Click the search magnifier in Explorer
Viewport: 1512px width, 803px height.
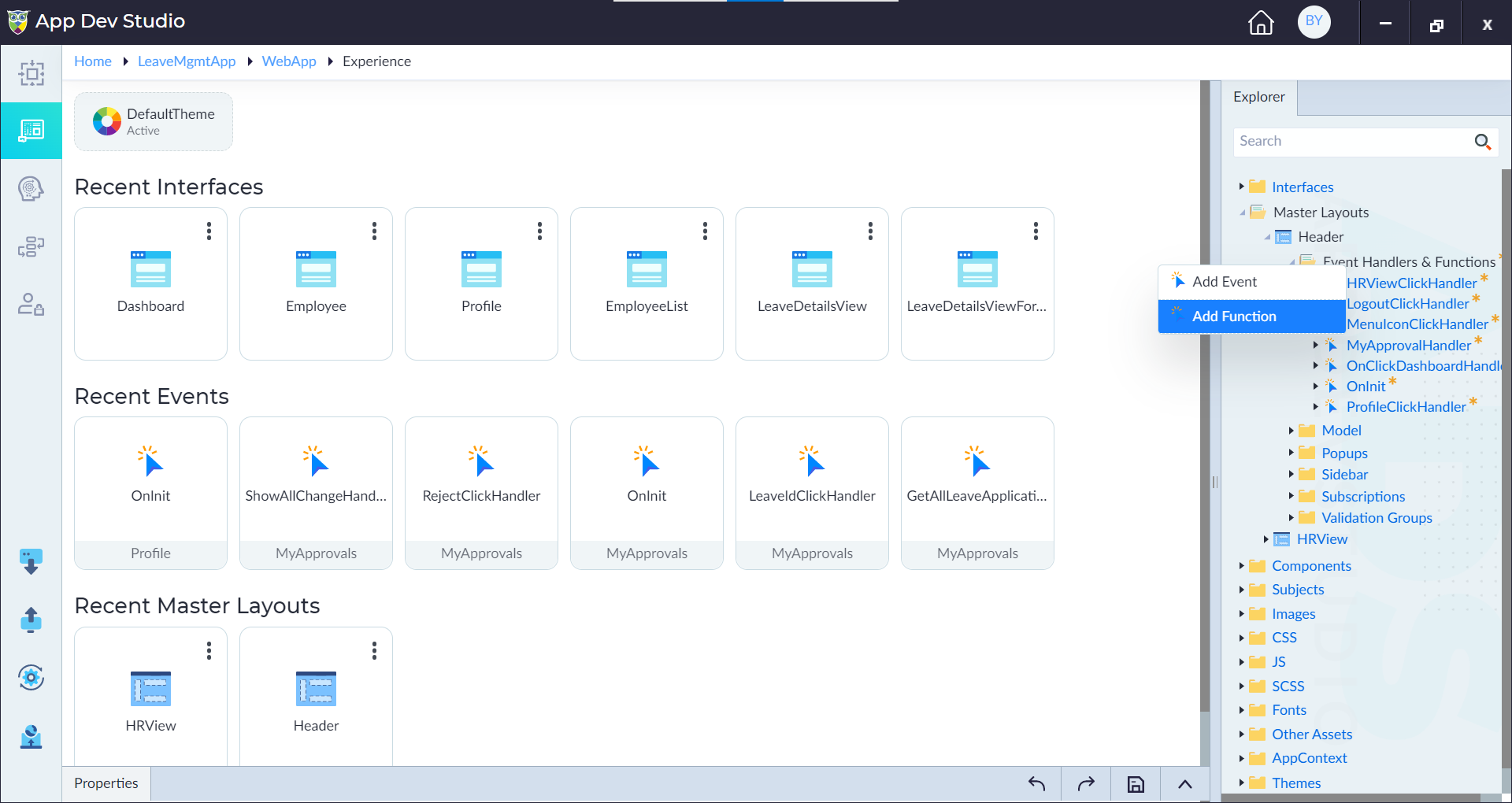tap(1482, 142)
